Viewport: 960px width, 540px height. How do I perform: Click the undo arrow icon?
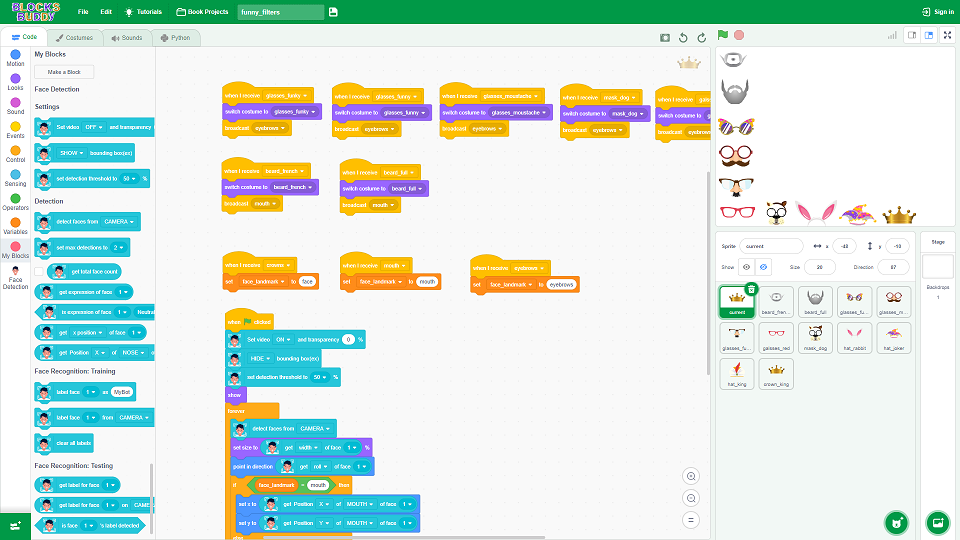(684, 37)
